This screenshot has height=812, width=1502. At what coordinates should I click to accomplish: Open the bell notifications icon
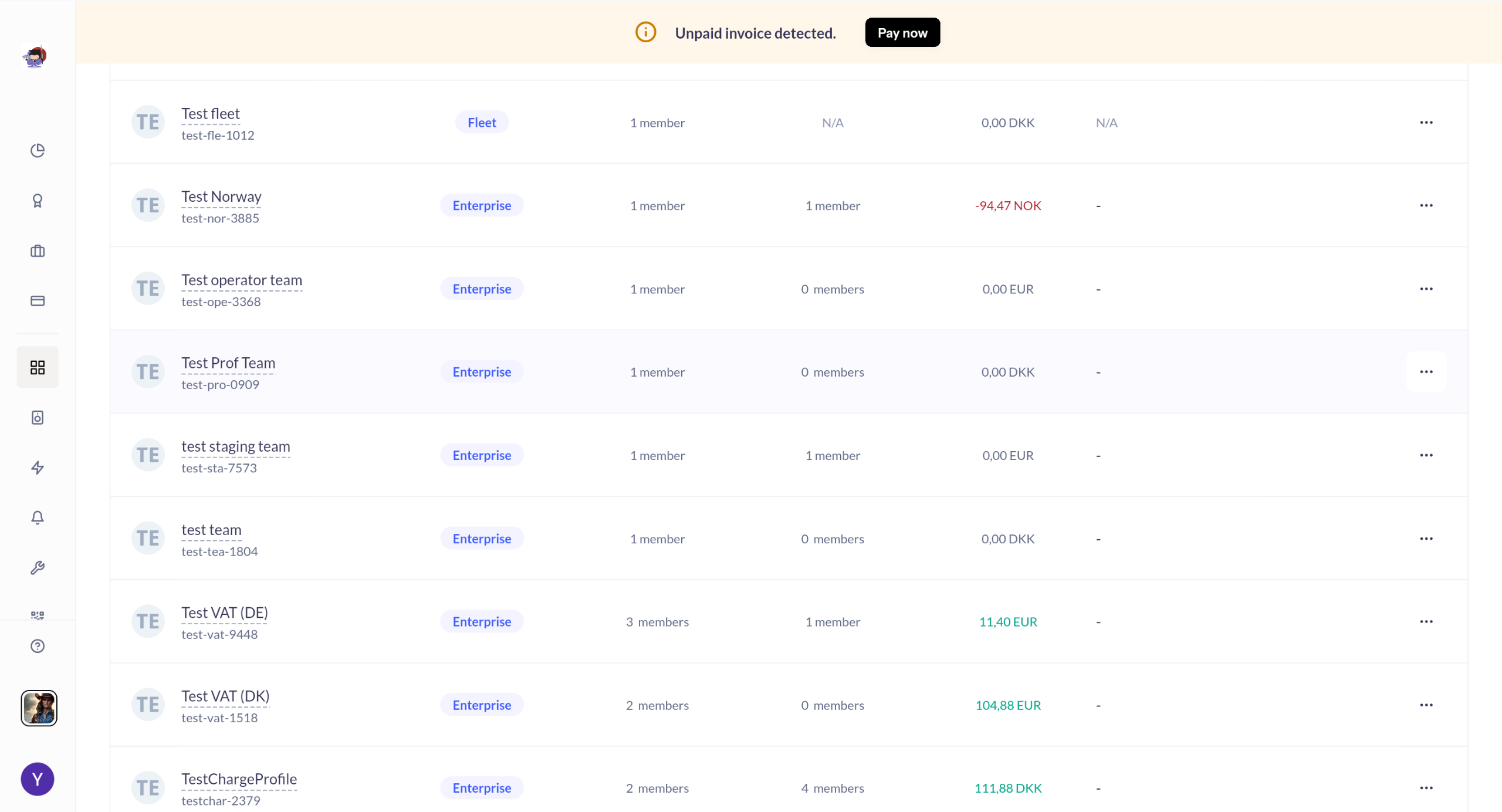pyautogui.click(x=38, y=517)
